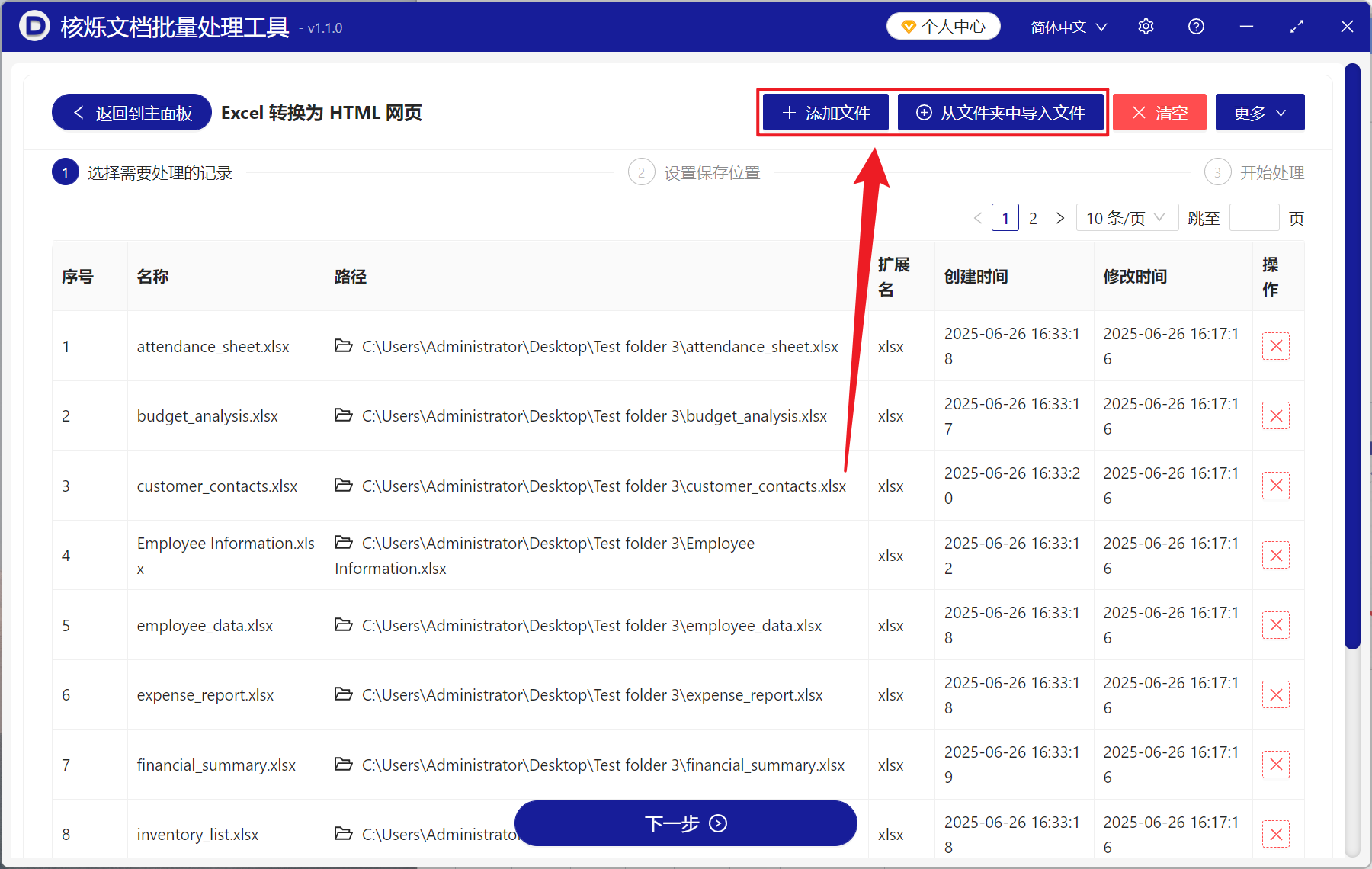The width and height of the screenshot is (1372, 869).
Task: Click the app logo icon top left
Action: [33, 26]
